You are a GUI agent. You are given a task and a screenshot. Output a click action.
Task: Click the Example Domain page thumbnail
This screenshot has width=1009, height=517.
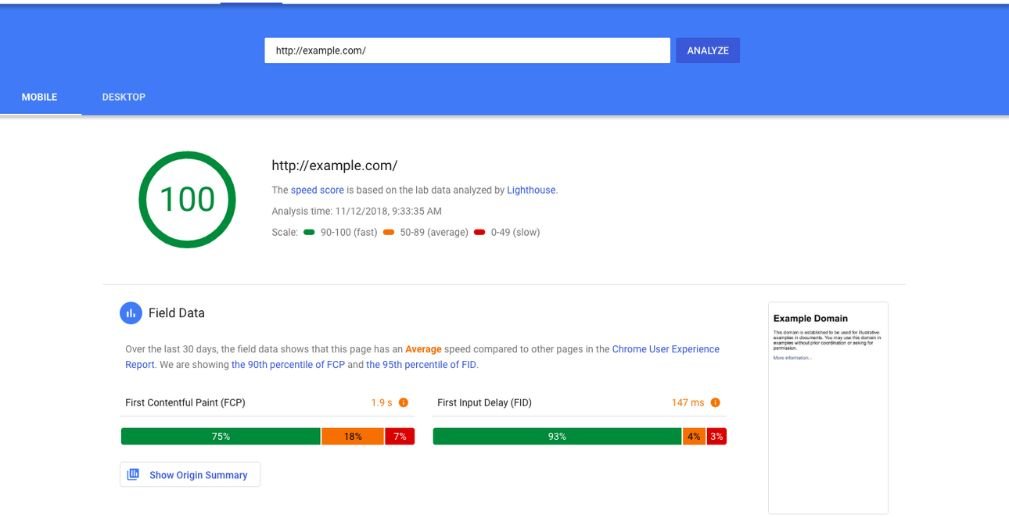pyautogui.click(x=827, y=407)
